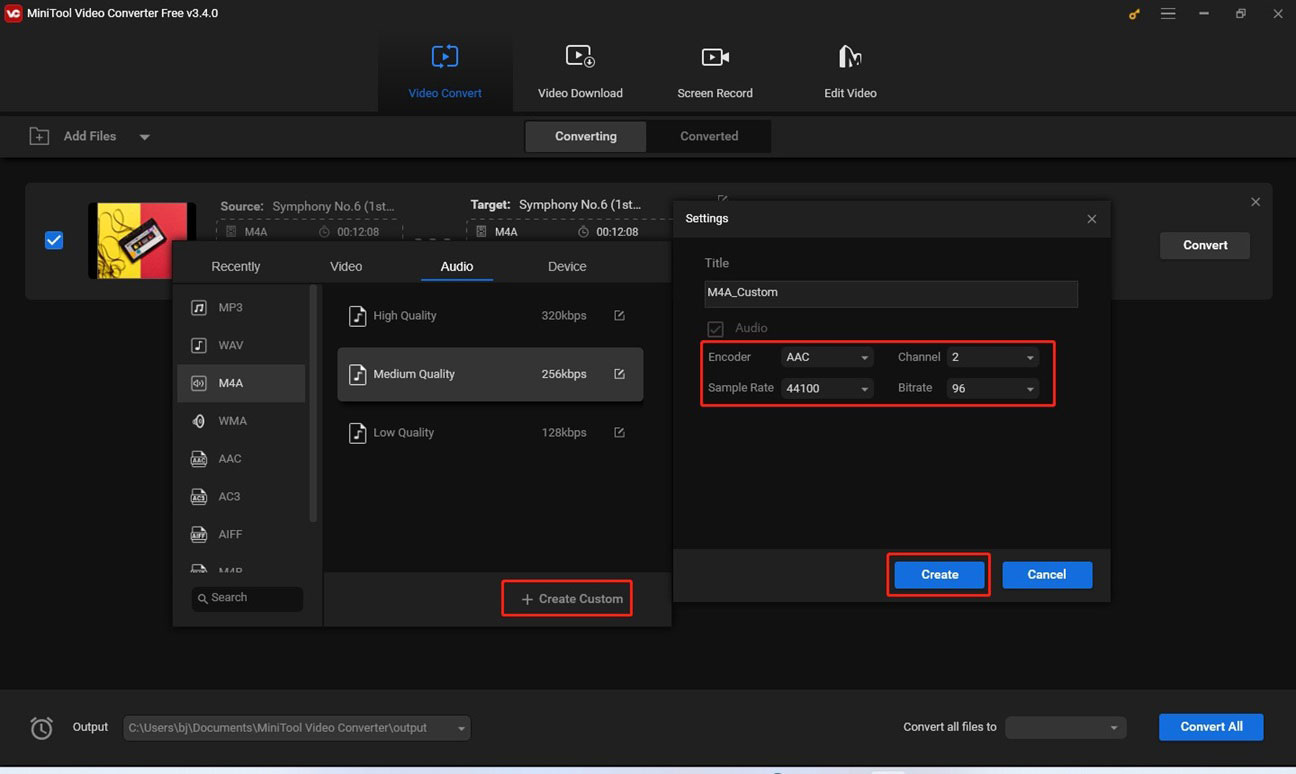Open the Edit Video section
The image size is (1296, 774).
(850, 72)
